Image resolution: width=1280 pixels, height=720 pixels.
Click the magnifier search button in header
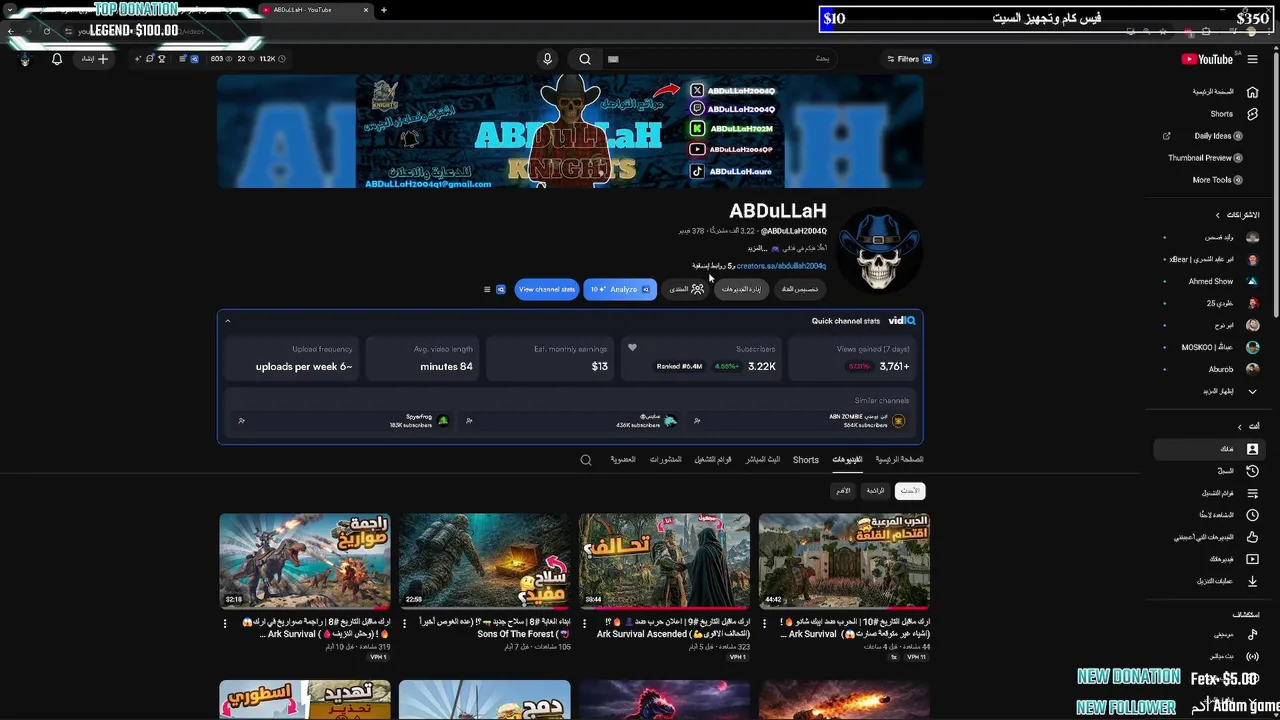point(585,59)
